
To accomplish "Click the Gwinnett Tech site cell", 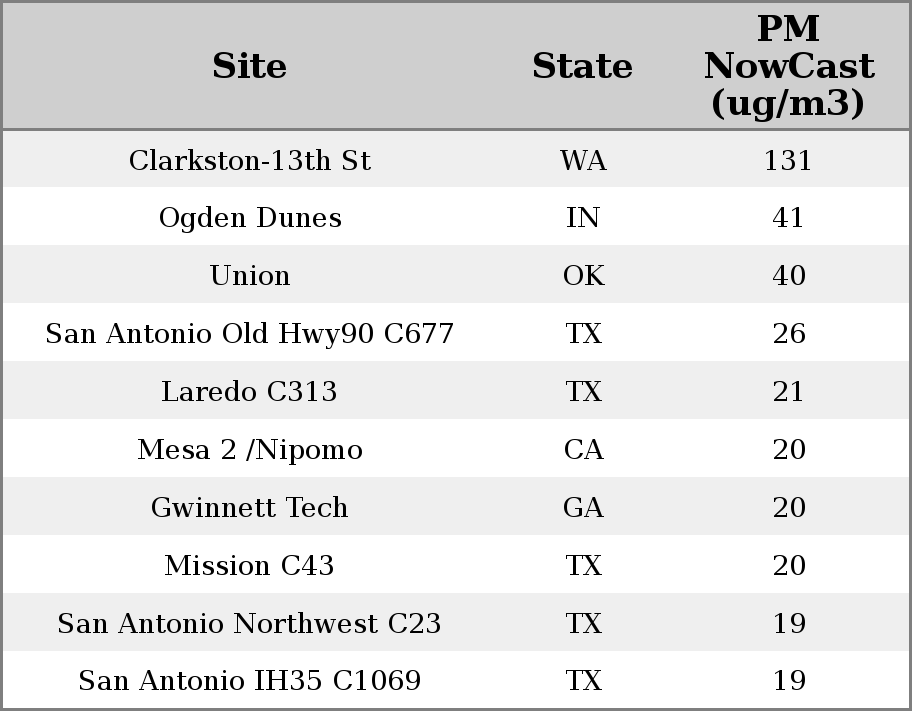I will tap(250, 508).
